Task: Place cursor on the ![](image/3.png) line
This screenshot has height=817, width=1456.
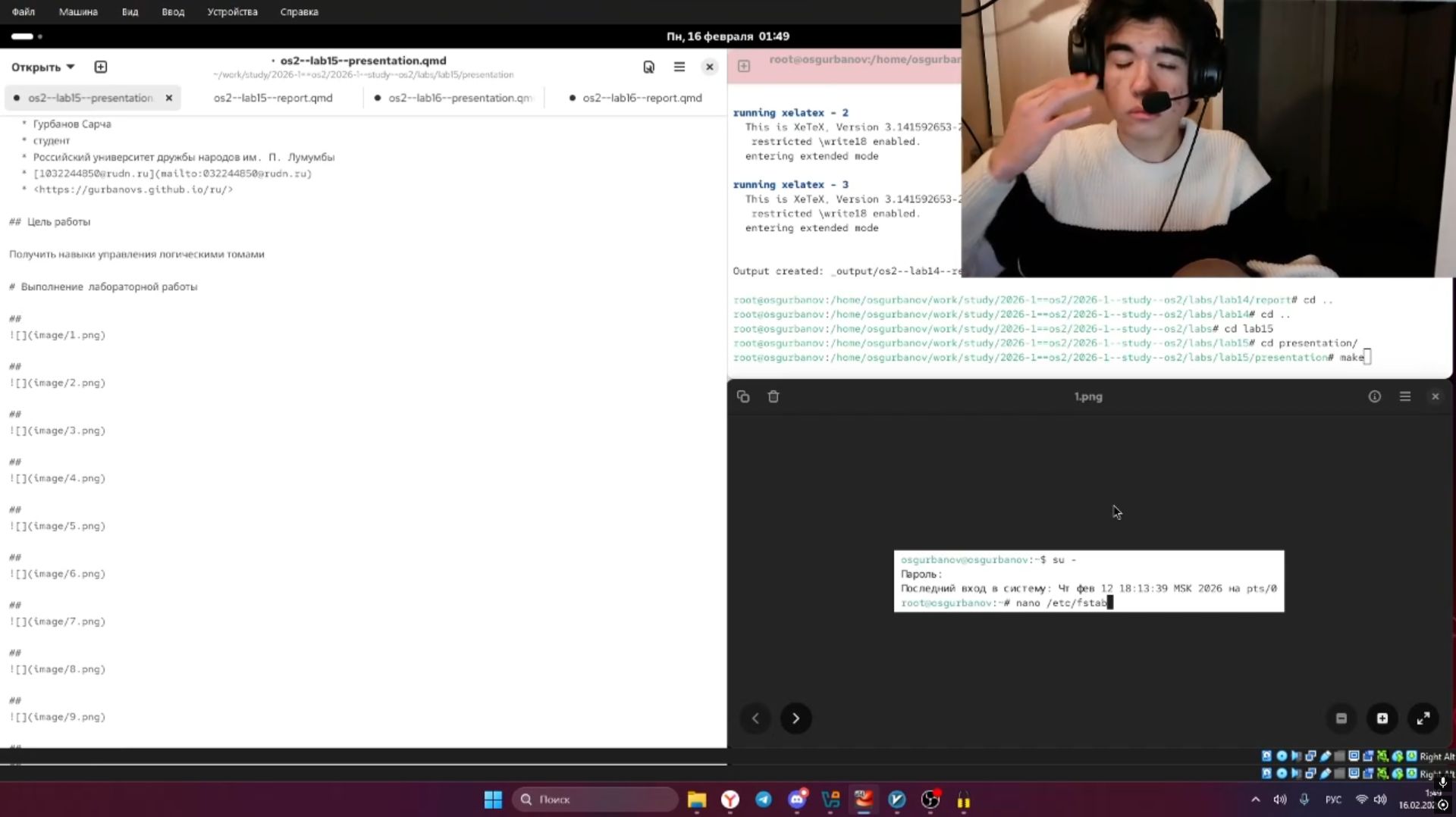Action: [58, 430]
